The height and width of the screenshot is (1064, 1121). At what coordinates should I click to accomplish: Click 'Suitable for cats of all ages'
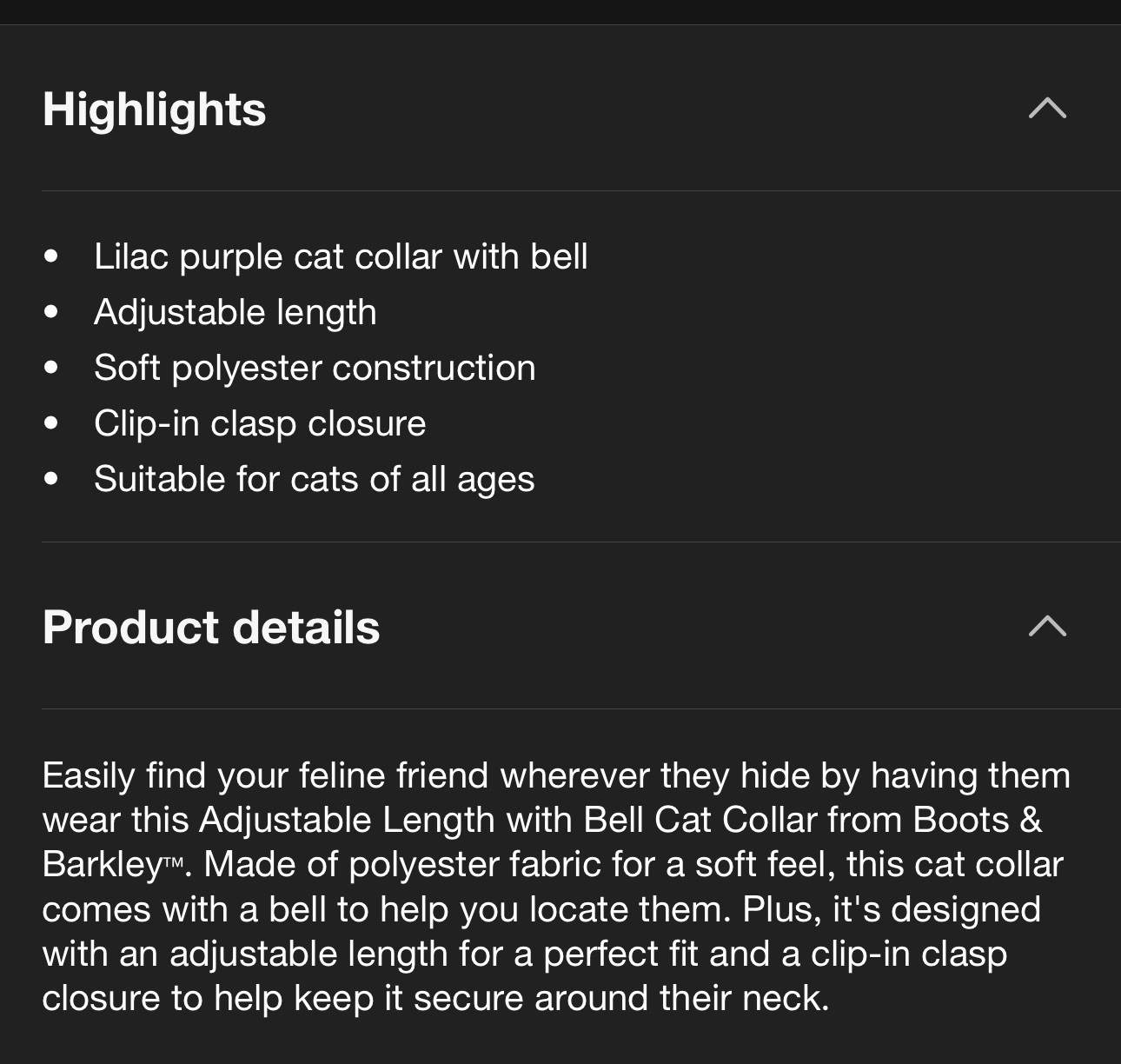click(x=314, y=479)
